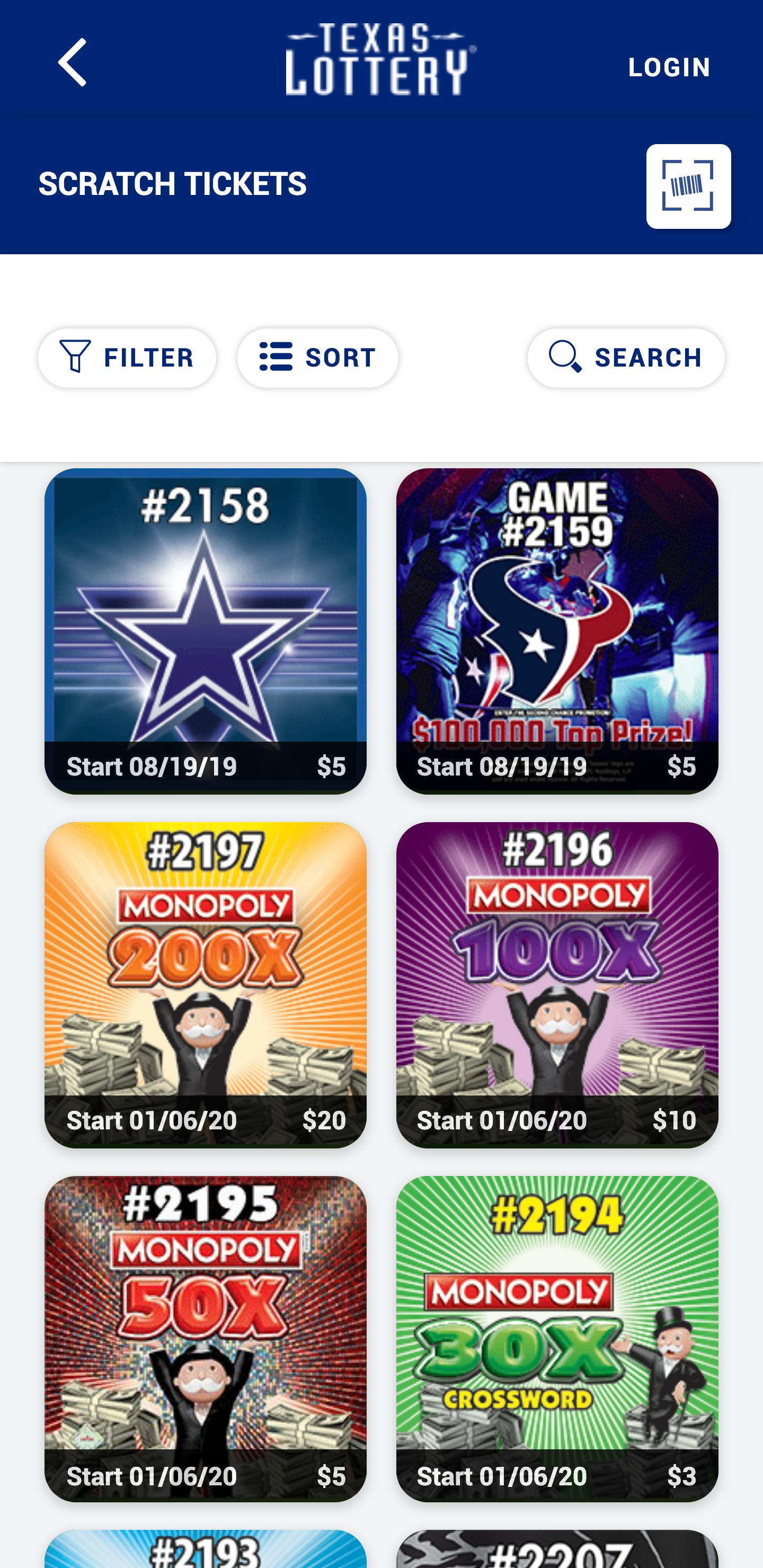
Task: Click the magnifying glass search icon
Action: point(565,358)
